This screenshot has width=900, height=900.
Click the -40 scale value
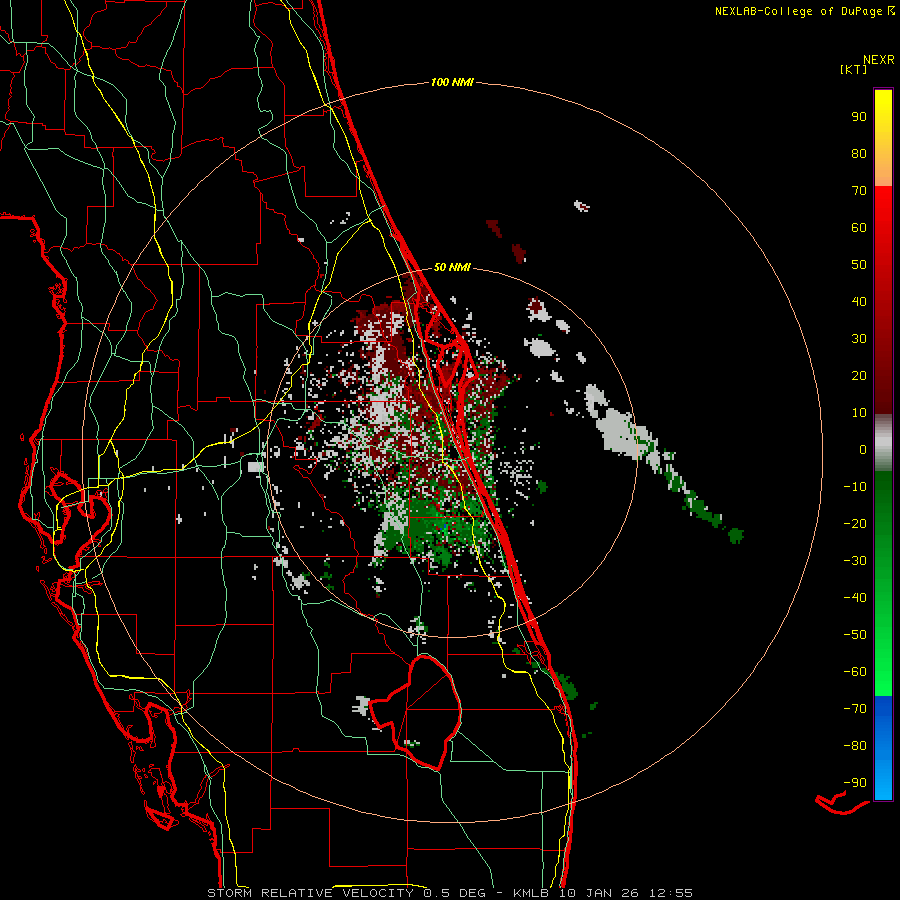(x=855, y=598)
